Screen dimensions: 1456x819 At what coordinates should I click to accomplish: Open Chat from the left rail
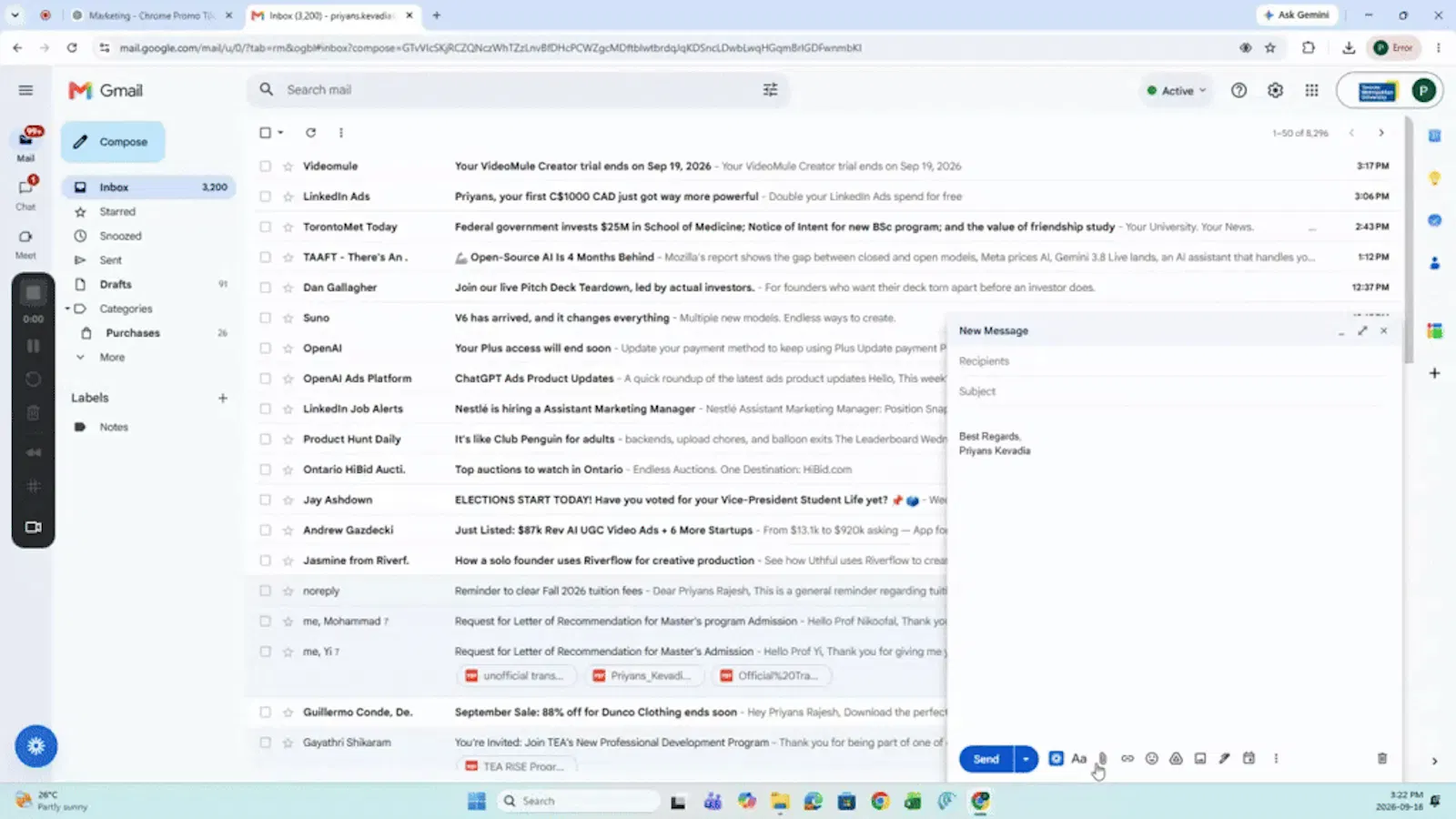pos(25,193)
